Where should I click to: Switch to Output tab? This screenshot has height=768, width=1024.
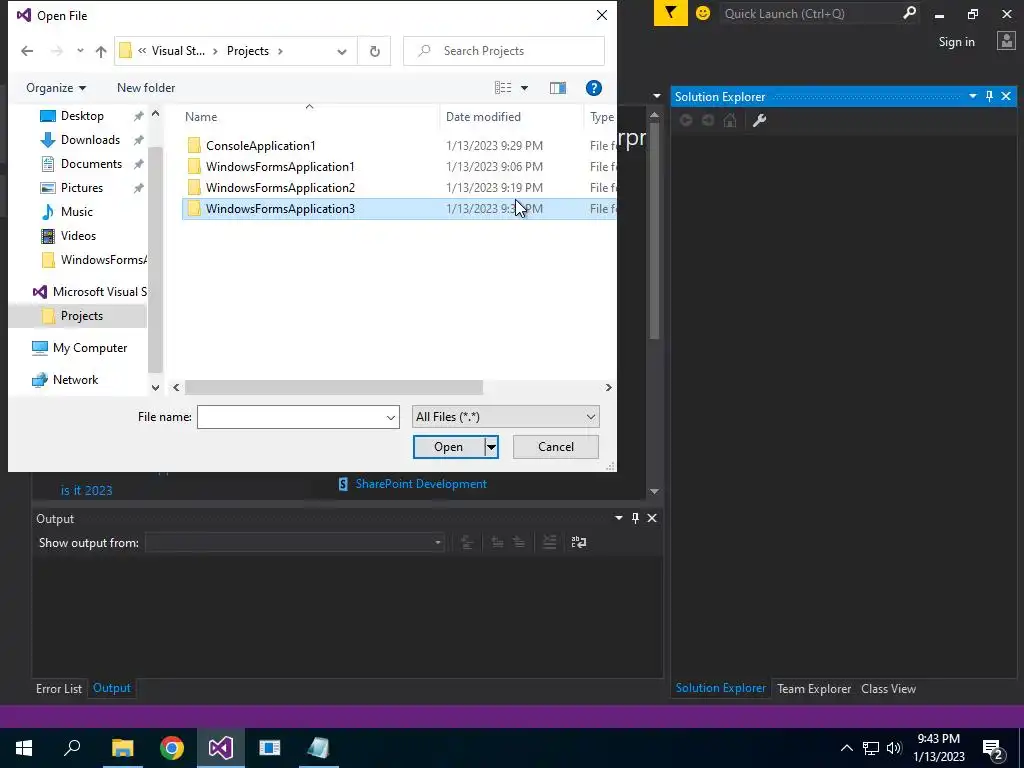[112, 688]
